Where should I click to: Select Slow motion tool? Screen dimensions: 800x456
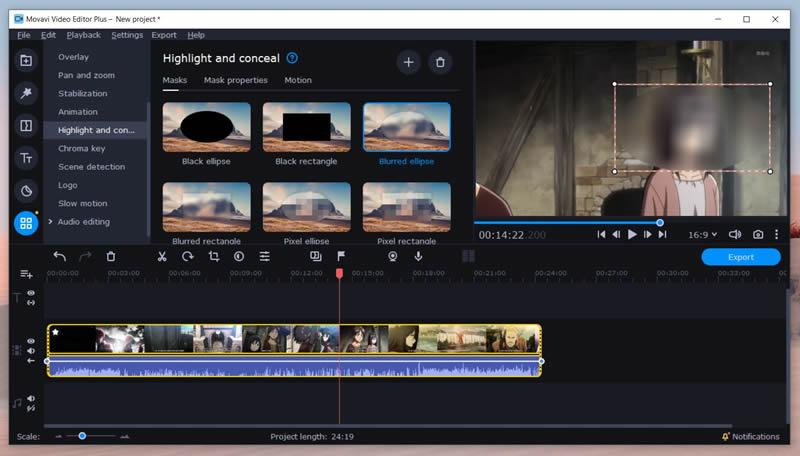[83, 204]
